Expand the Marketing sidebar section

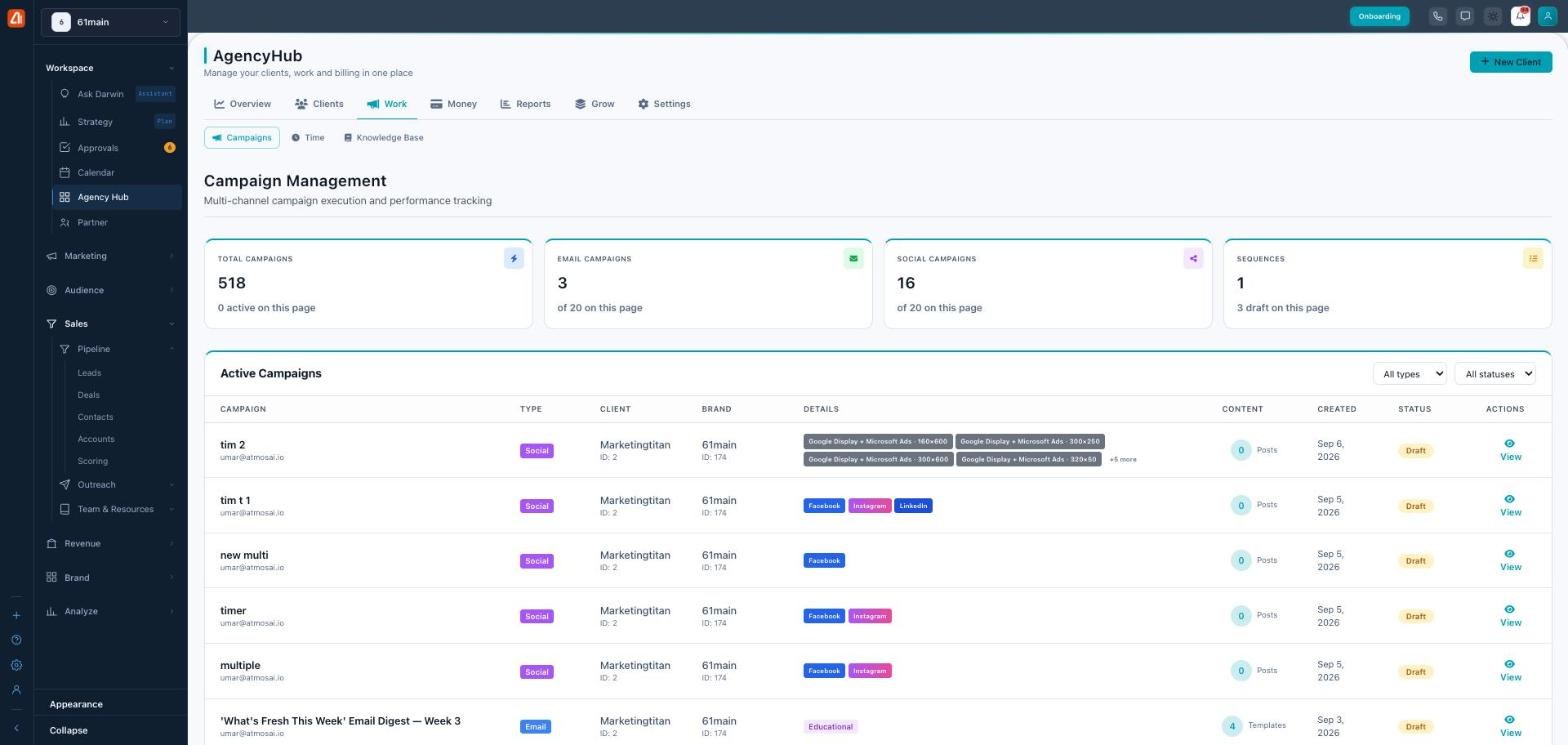pos(110,256)
